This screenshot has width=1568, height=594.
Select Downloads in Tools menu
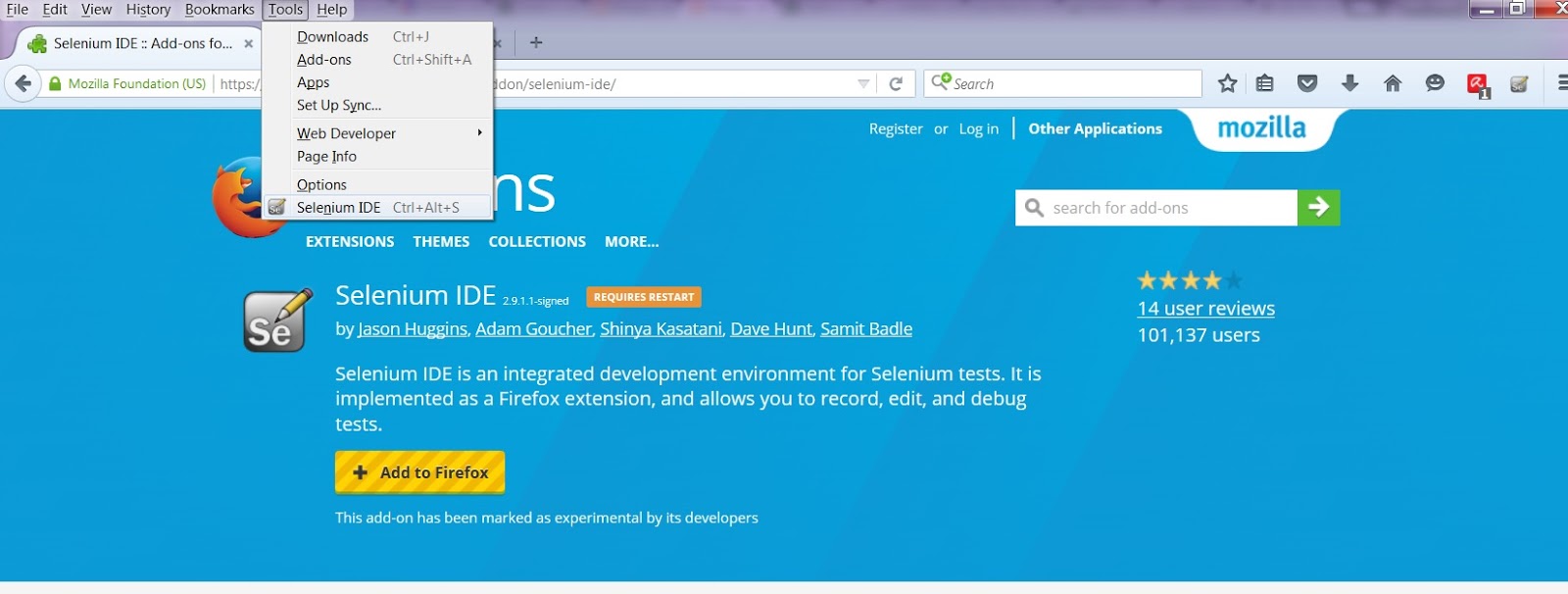[x=377, y=36]
